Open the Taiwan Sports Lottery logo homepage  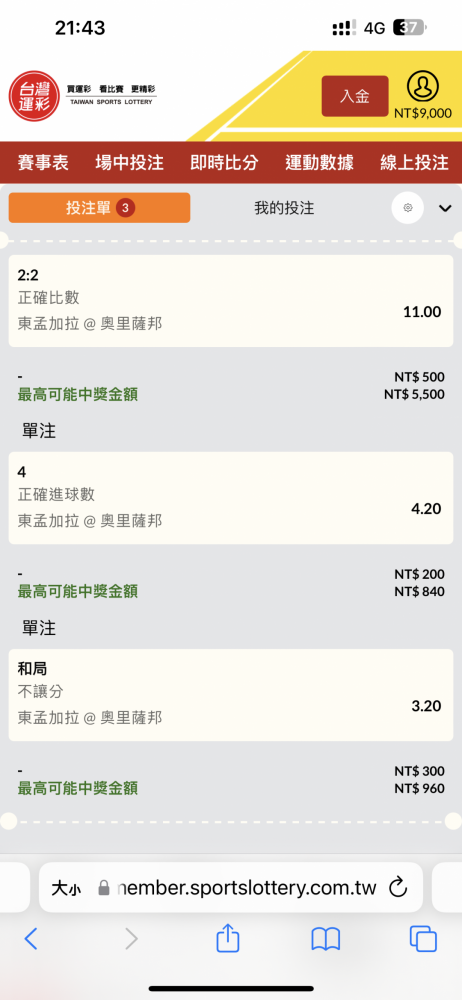[83, 96]
